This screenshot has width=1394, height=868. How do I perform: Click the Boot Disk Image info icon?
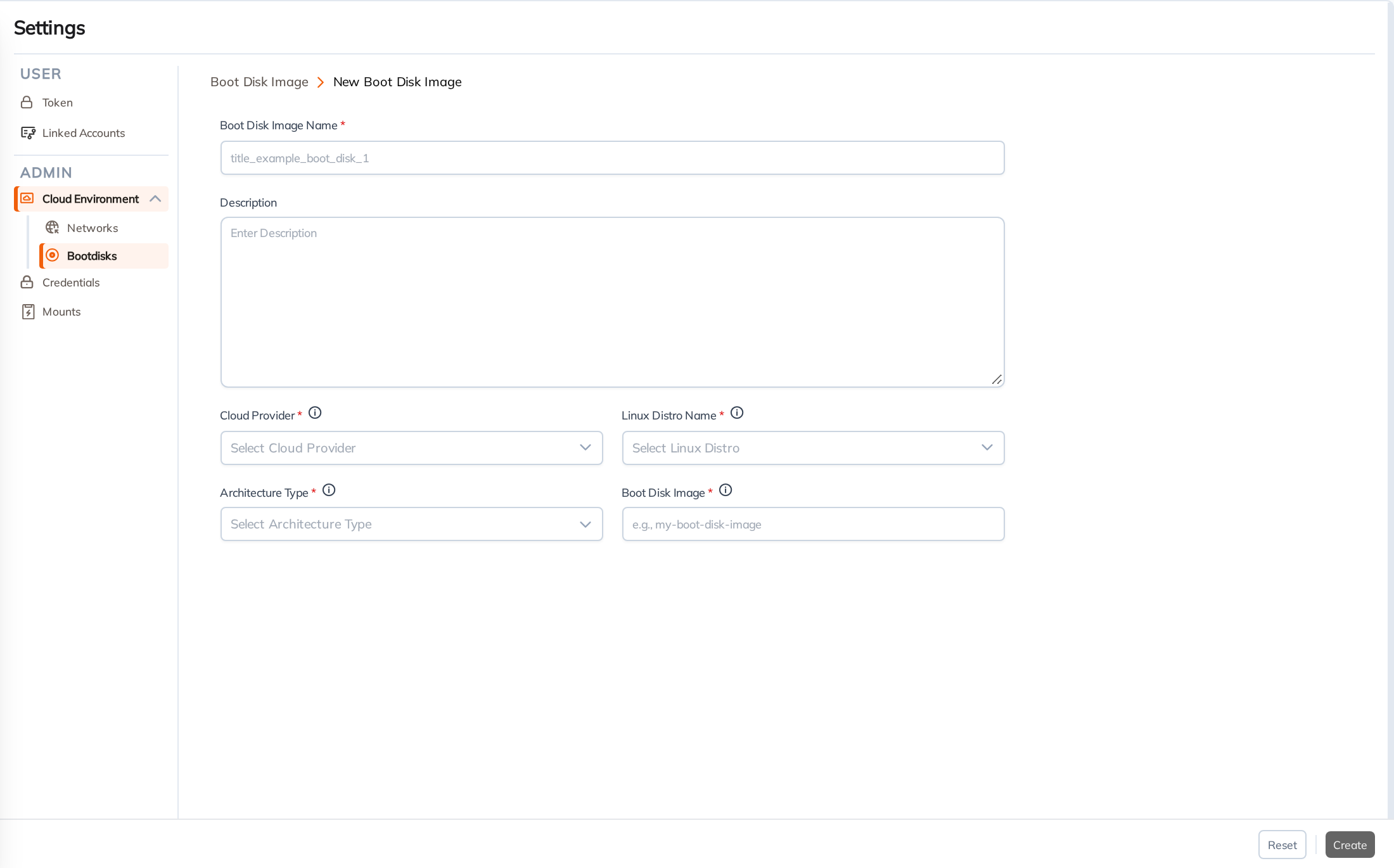(726, 490)
